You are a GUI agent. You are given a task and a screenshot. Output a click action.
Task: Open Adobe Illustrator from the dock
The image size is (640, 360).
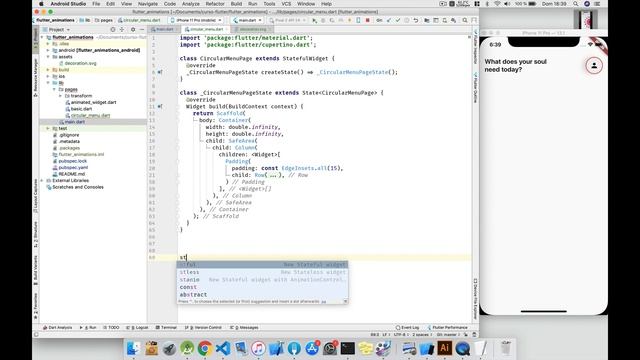[x=444, y=348]
